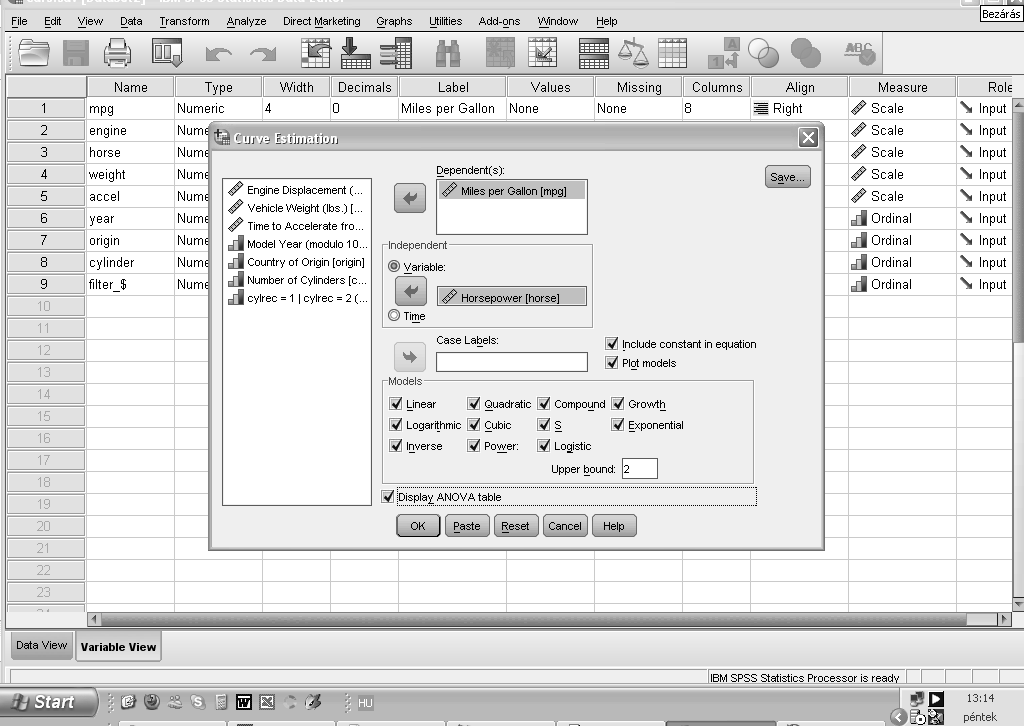The image size is (1024, 726).
Task: Click the Go to variable toolbar icon
Action: (356, 53)
